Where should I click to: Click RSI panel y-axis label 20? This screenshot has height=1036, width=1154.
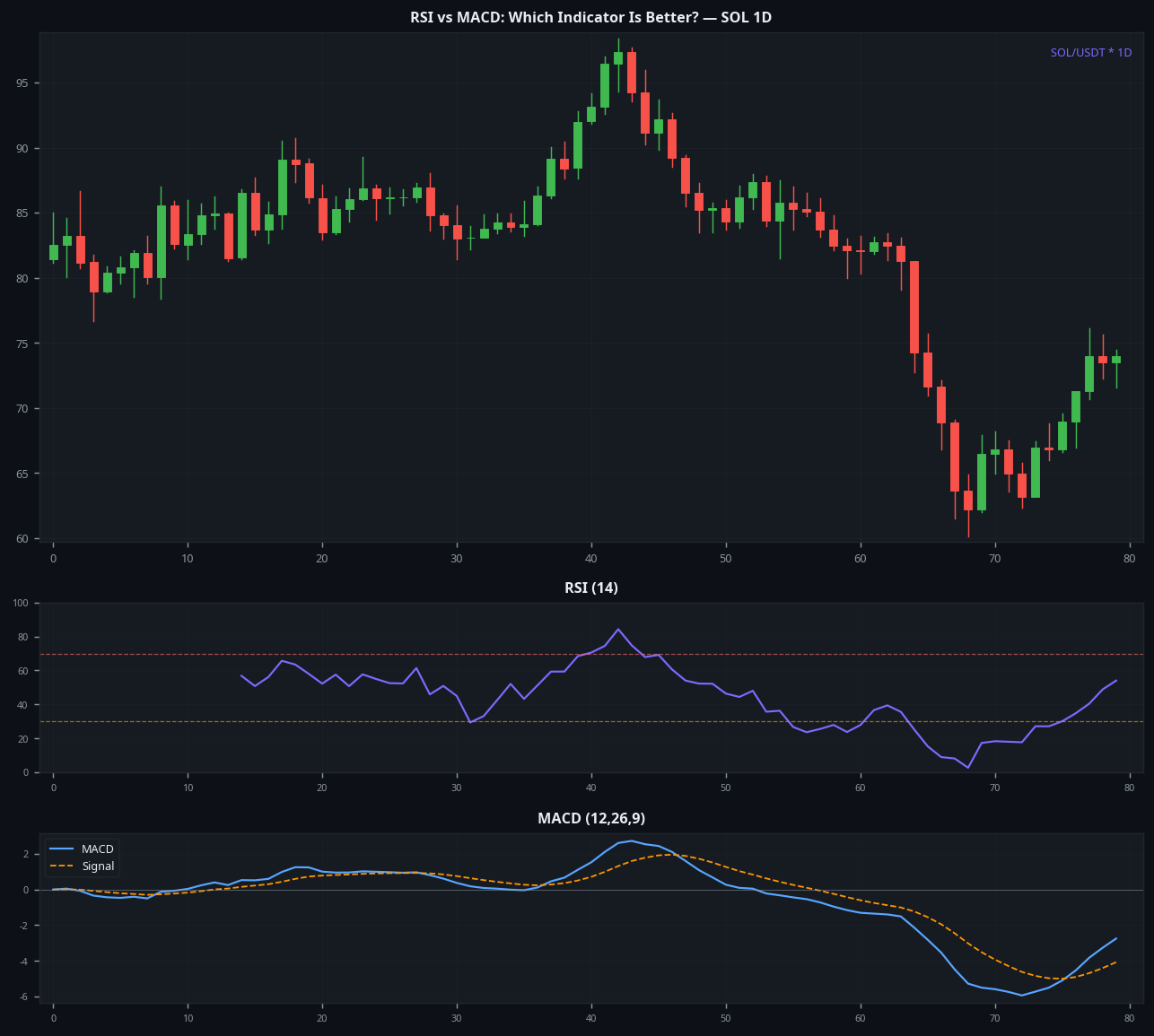(x=23, y=739)
